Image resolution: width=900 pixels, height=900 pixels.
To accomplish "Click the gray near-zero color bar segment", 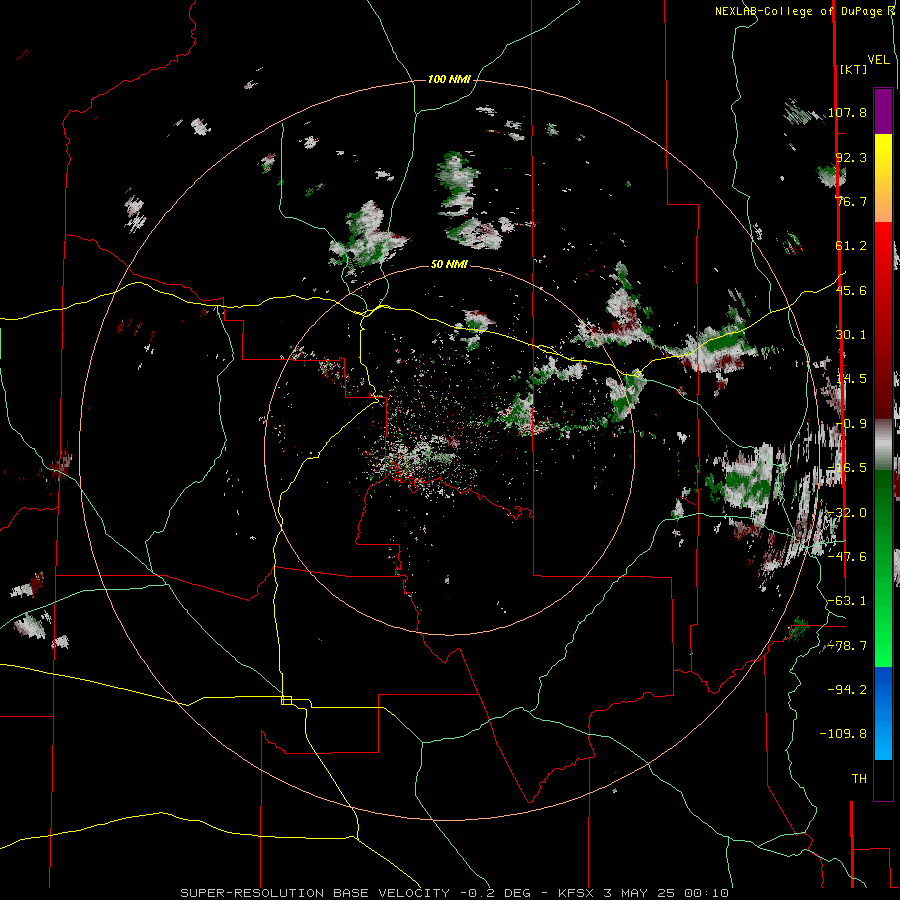I will pyautogui.click(x=883, y=445).
